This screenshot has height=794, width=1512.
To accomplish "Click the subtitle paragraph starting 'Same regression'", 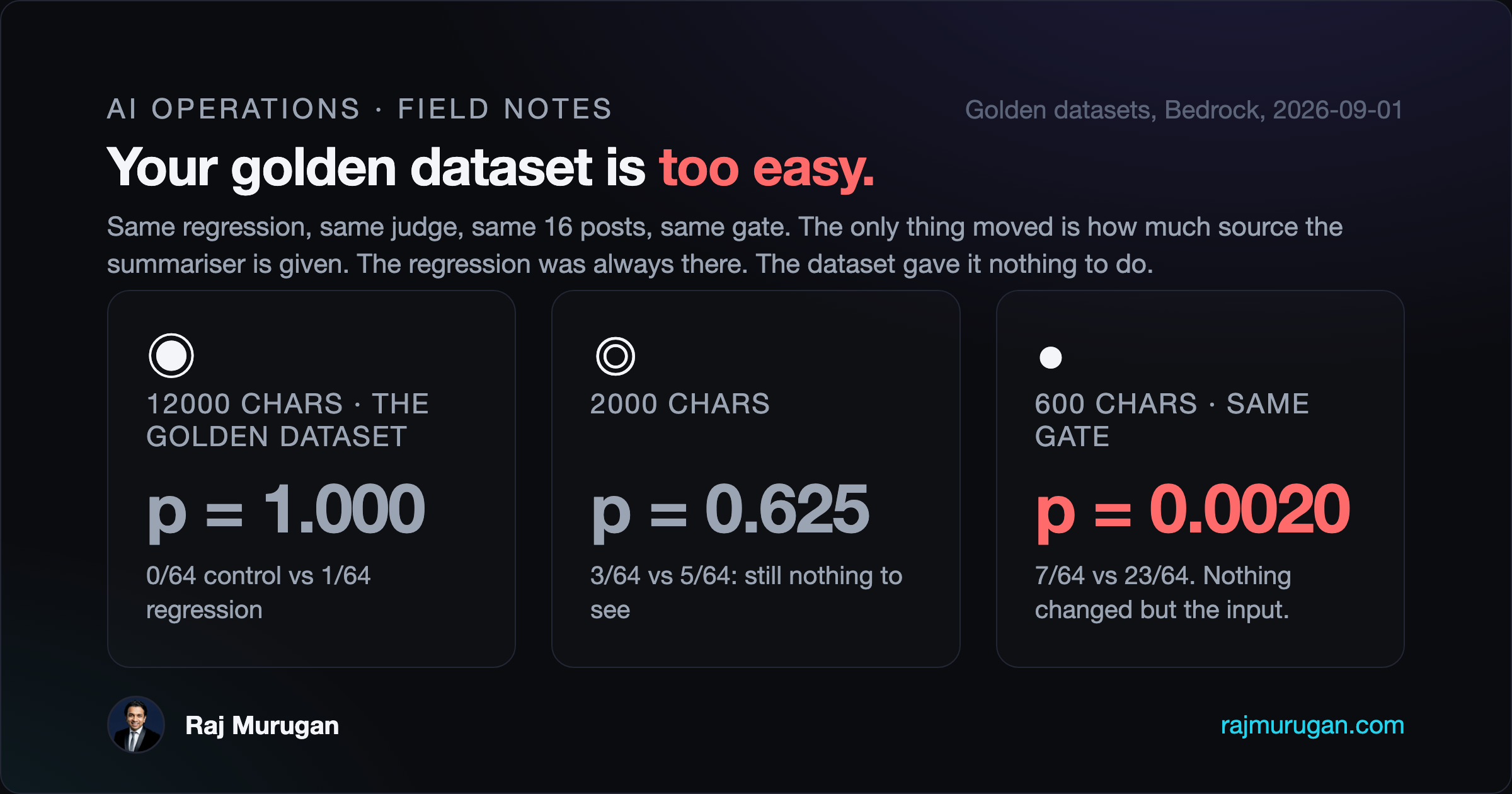I will (724, 245).
